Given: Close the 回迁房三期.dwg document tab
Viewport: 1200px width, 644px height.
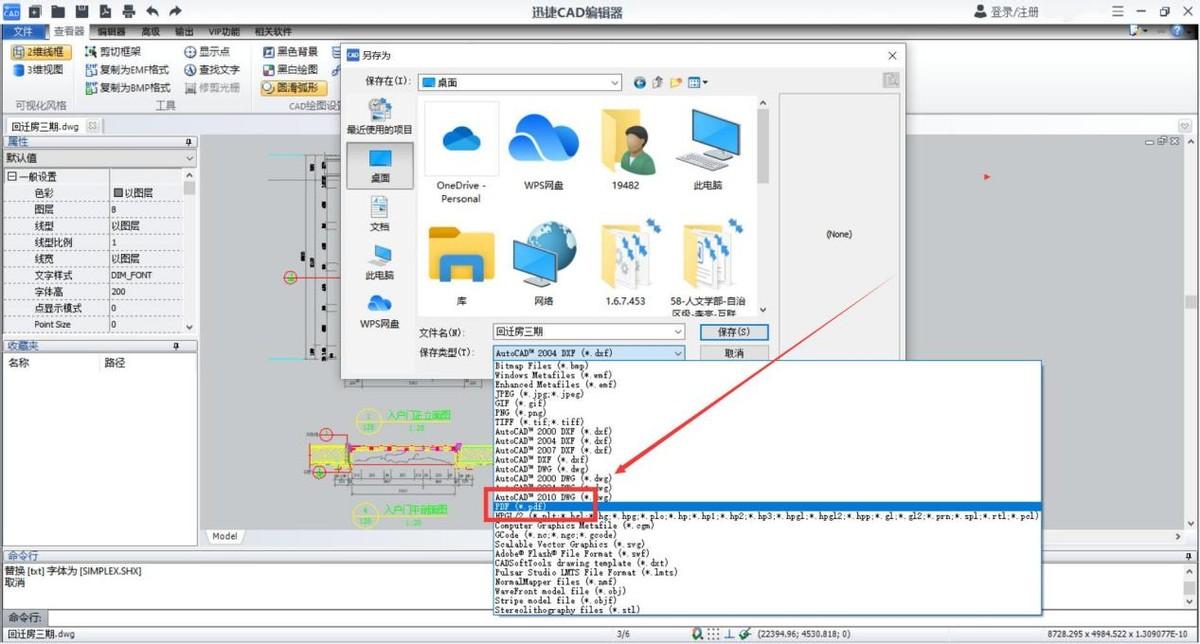Looking at the screenshot, I should pos(92,127).
